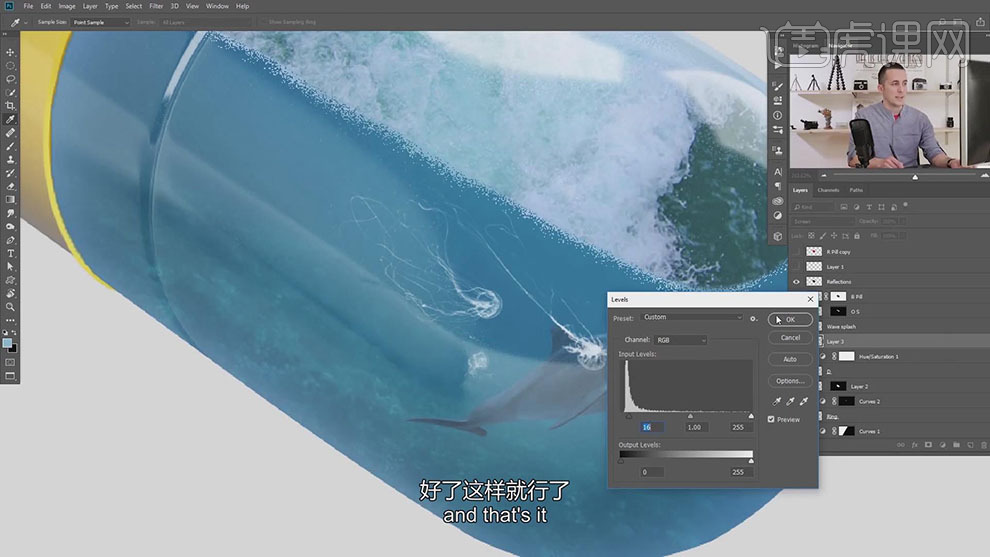Open the Sample Size dropdown

(100, 22)
